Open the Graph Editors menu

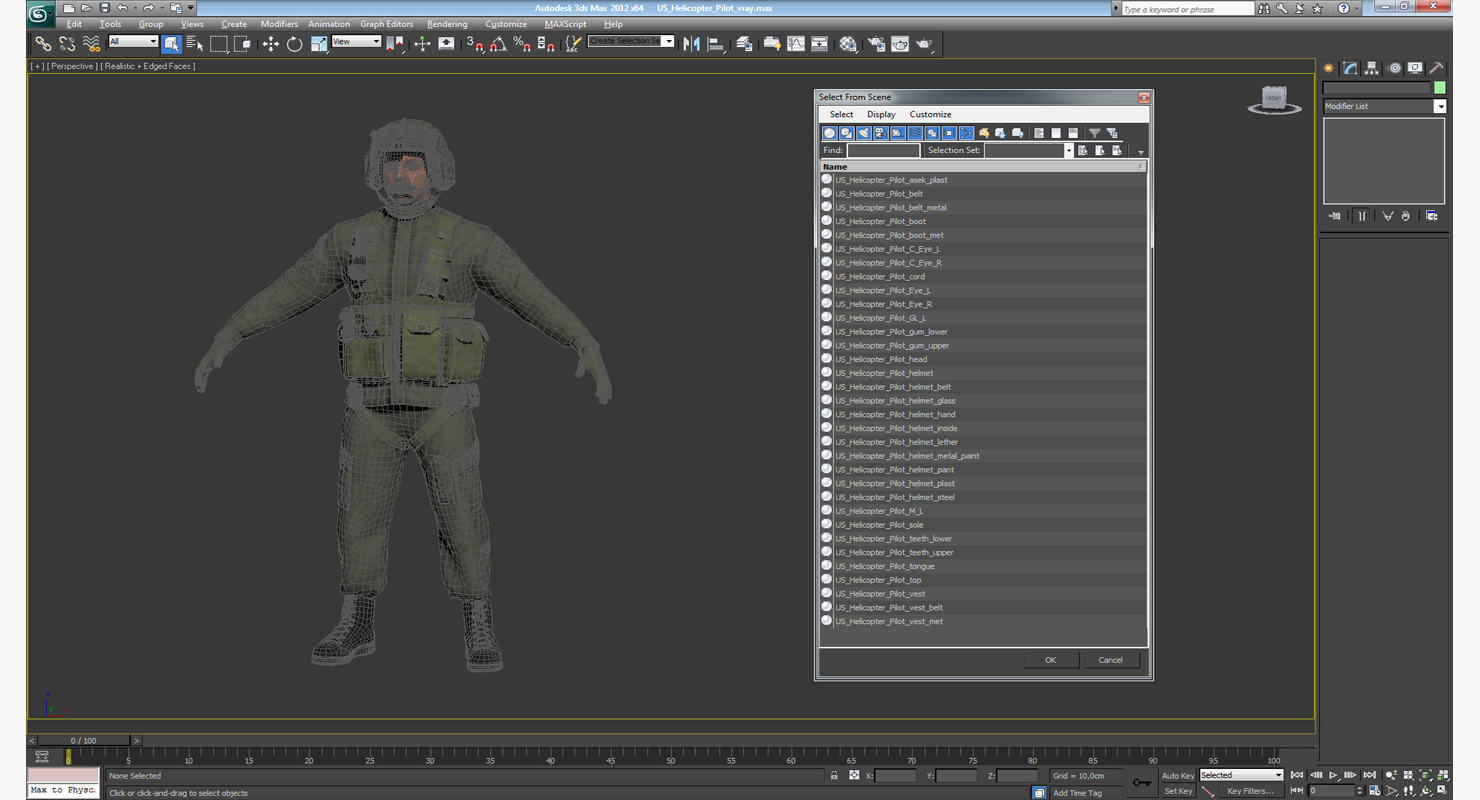click(x=386, y=24)
